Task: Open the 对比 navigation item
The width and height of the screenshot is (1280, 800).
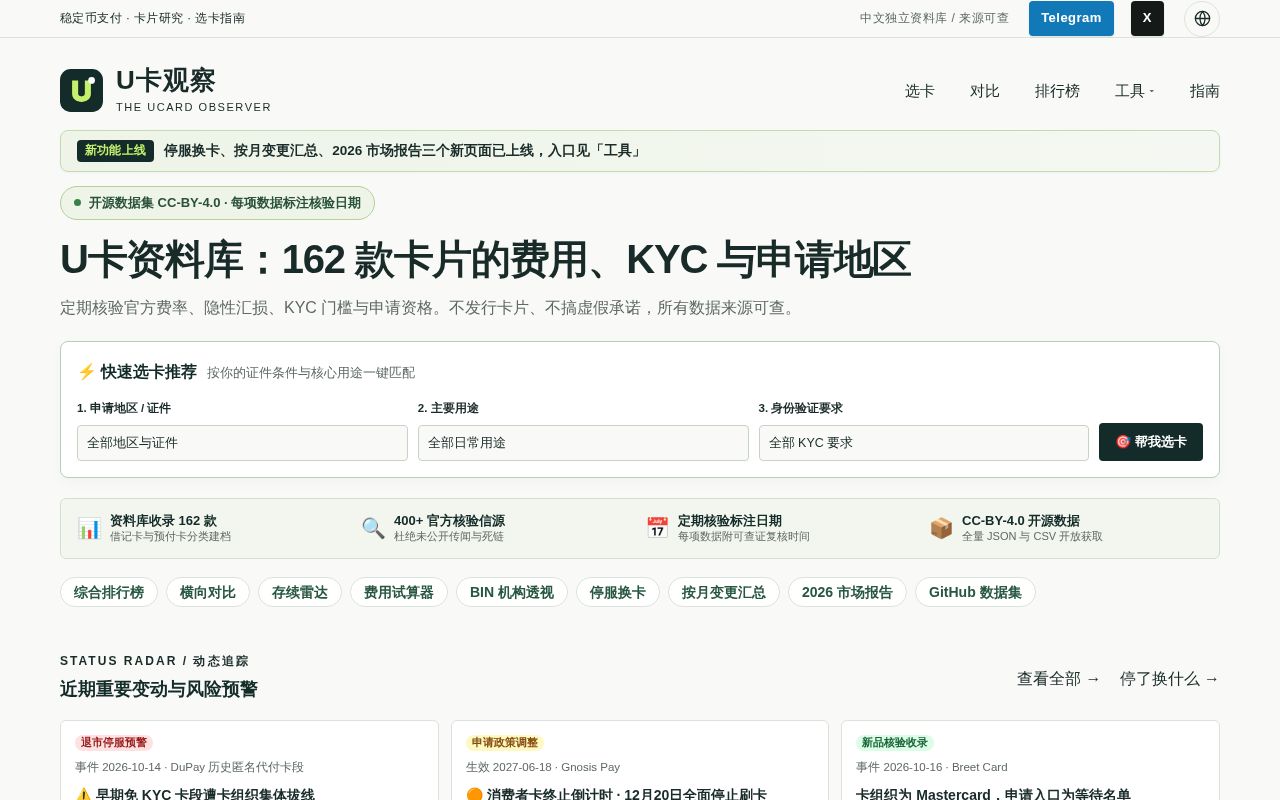Action: pyautogui.click(x=985, y=91)
